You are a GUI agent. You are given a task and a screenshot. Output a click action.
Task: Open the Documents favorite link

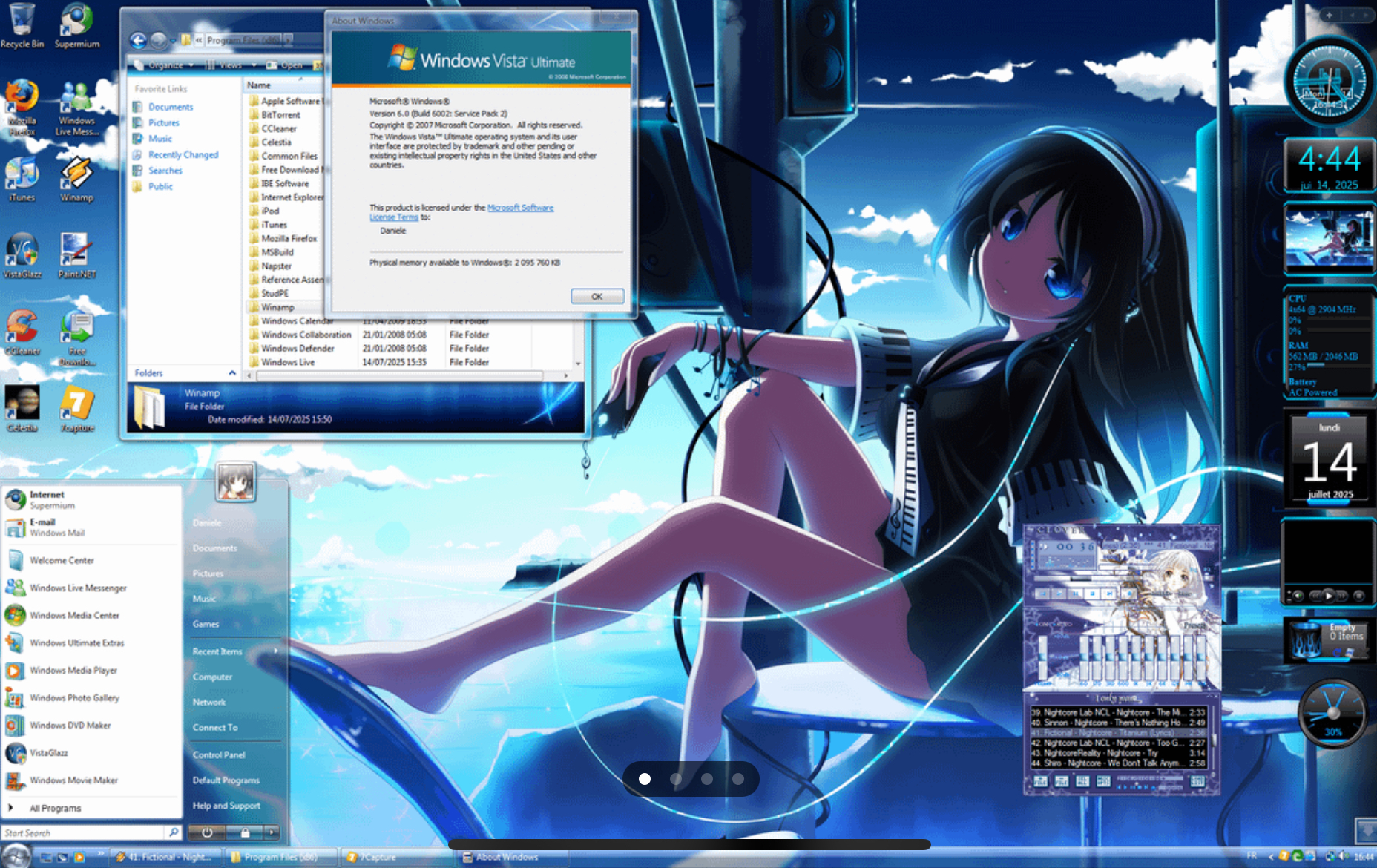click(170, 107)
